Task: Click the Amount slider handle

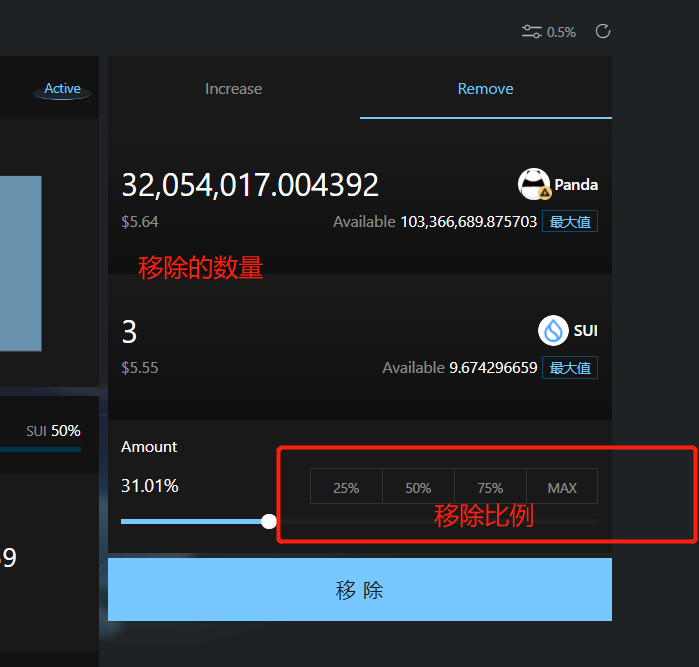Action: pyautogui.click(x=268, y=521)
